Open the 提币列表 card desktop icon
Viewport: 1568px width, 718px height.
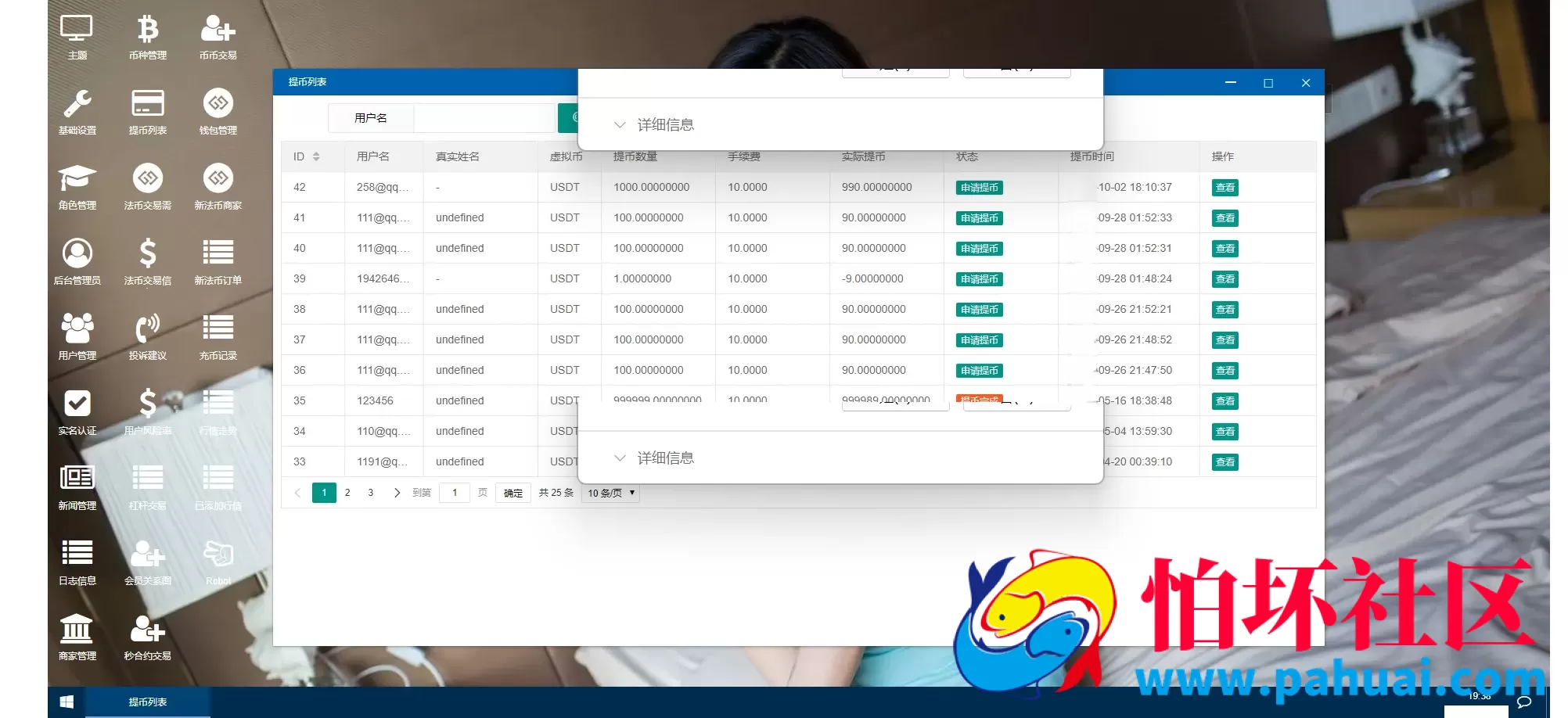point(147,113)
